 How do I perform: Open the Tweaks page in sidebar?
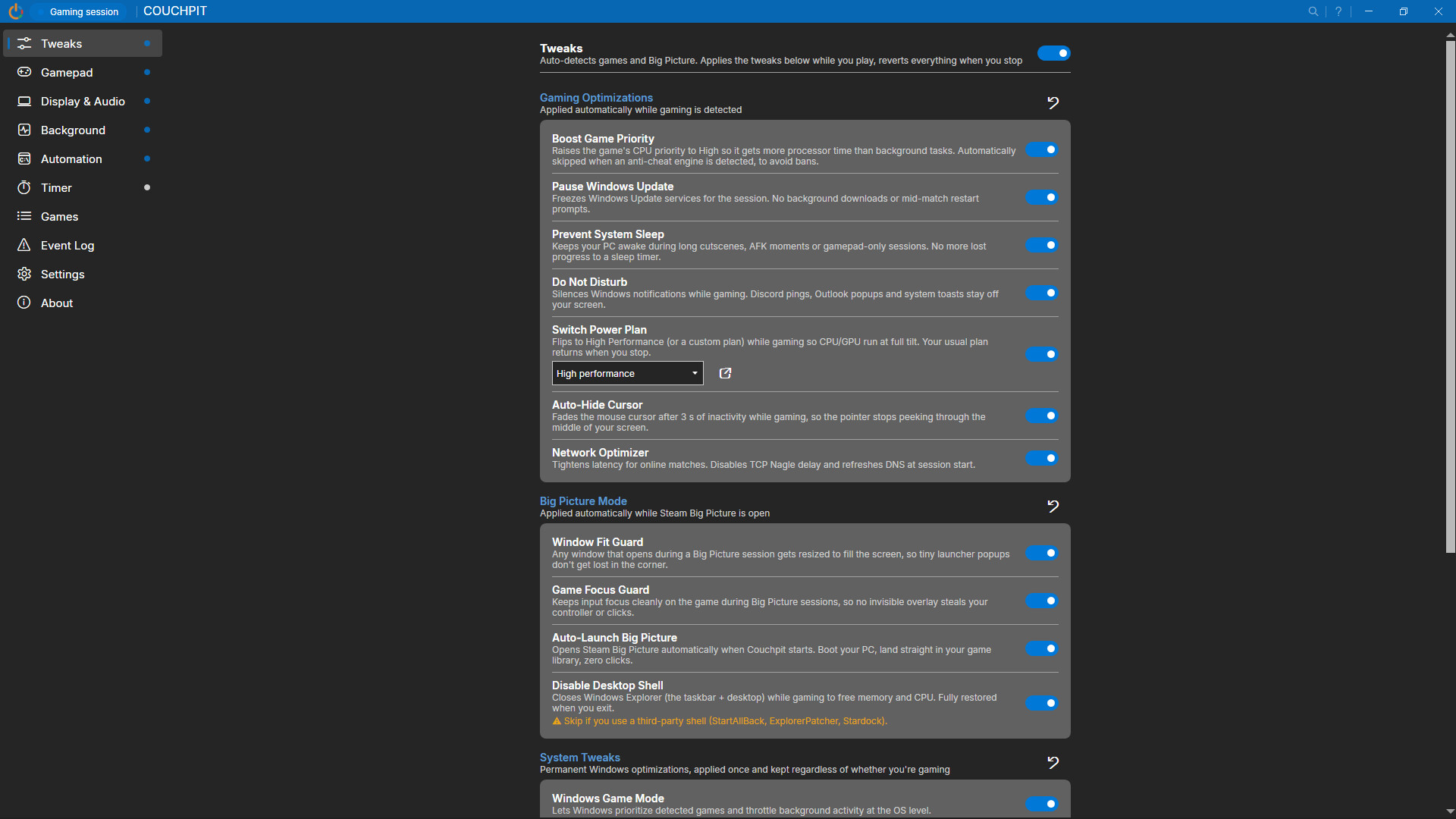(x=83, y=43)
